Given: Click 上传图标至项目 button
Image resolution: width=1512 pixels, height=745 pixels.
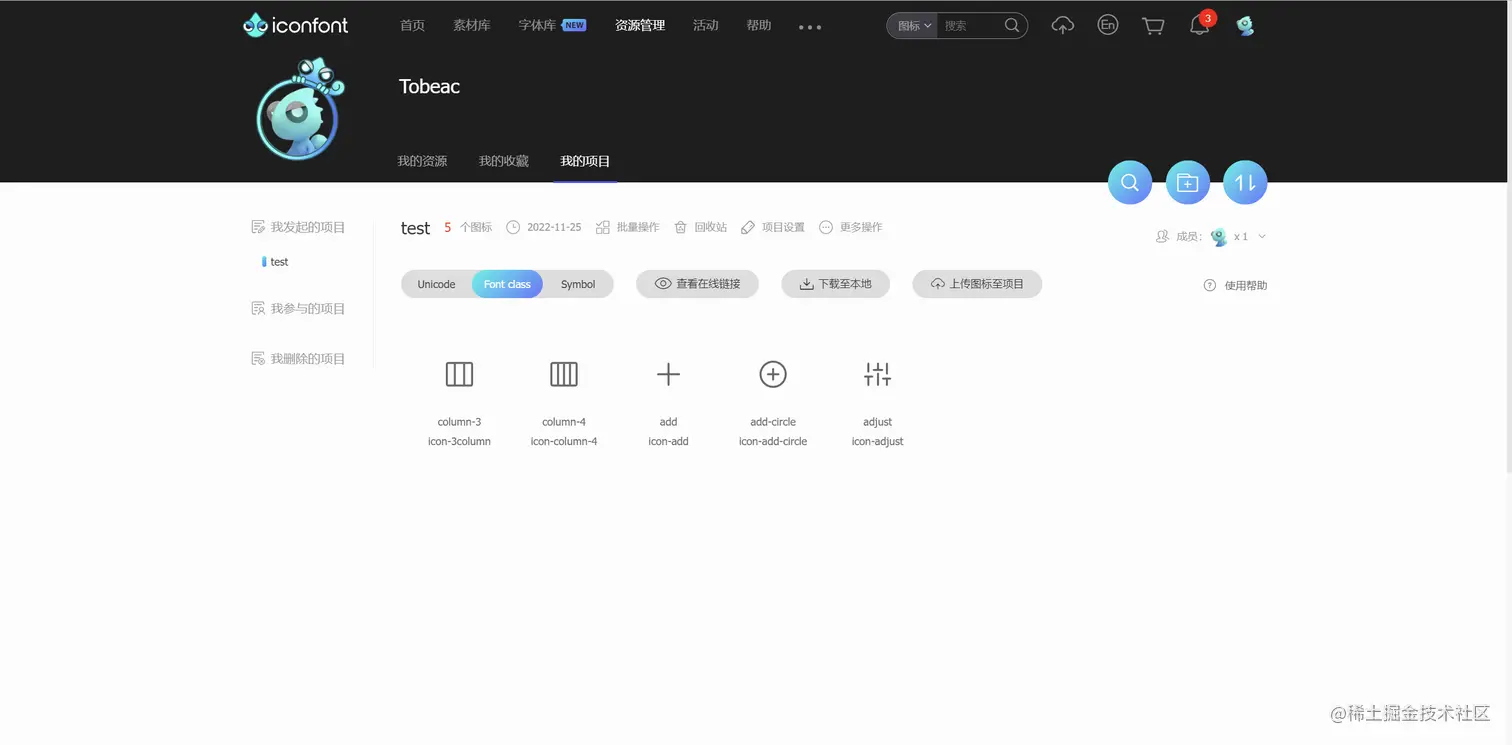Looking at the screenshot, I should pos(977,284).
